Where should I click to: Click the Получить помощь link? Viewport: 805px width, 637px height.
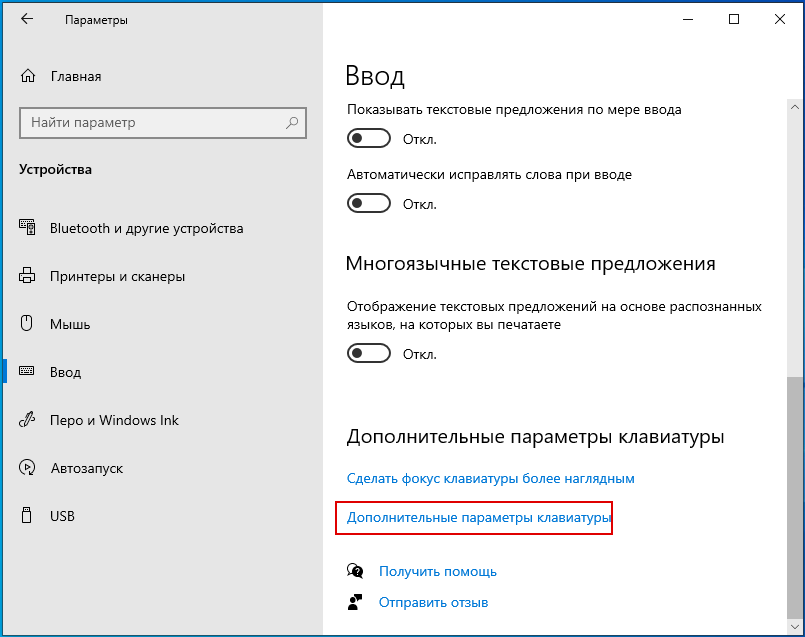pyautogui.click(x=437, y=571)
